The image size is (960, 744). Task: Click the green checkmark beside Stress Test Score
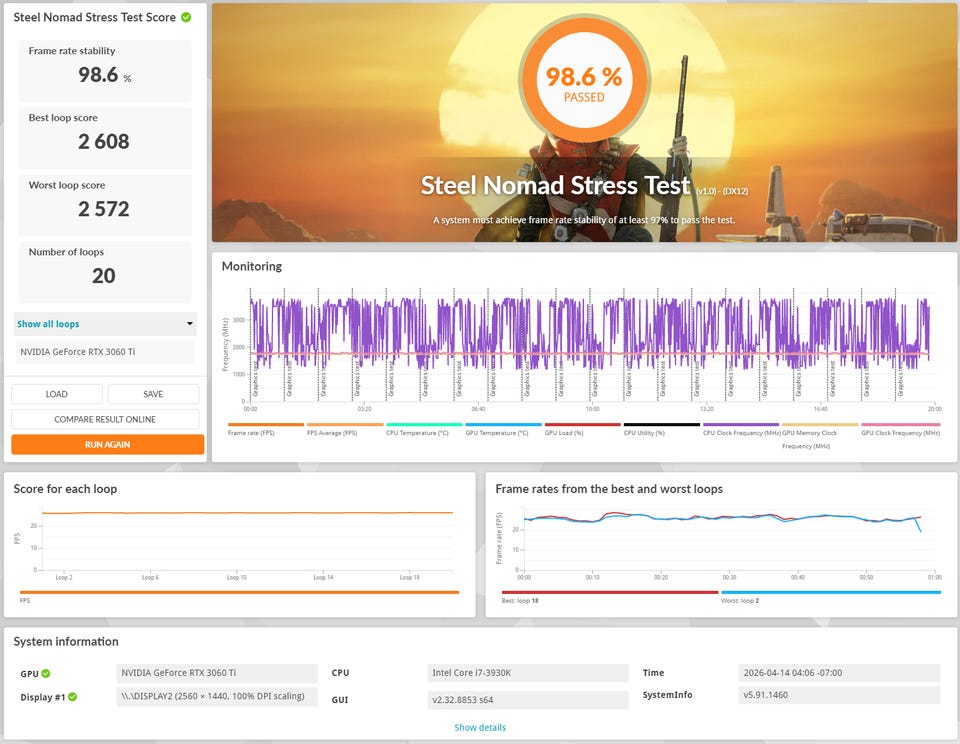coord(186,17)
